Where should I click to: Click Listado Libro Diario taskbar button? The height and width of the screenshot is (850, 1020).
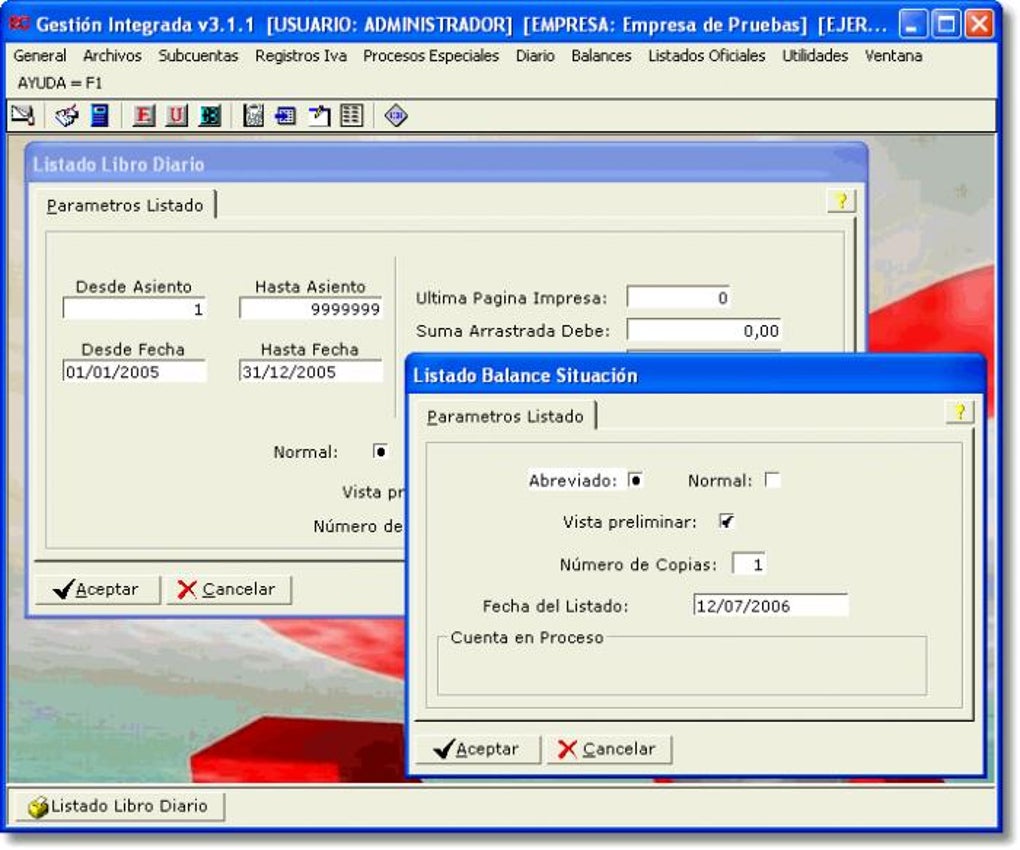click(x=120, y=806)
